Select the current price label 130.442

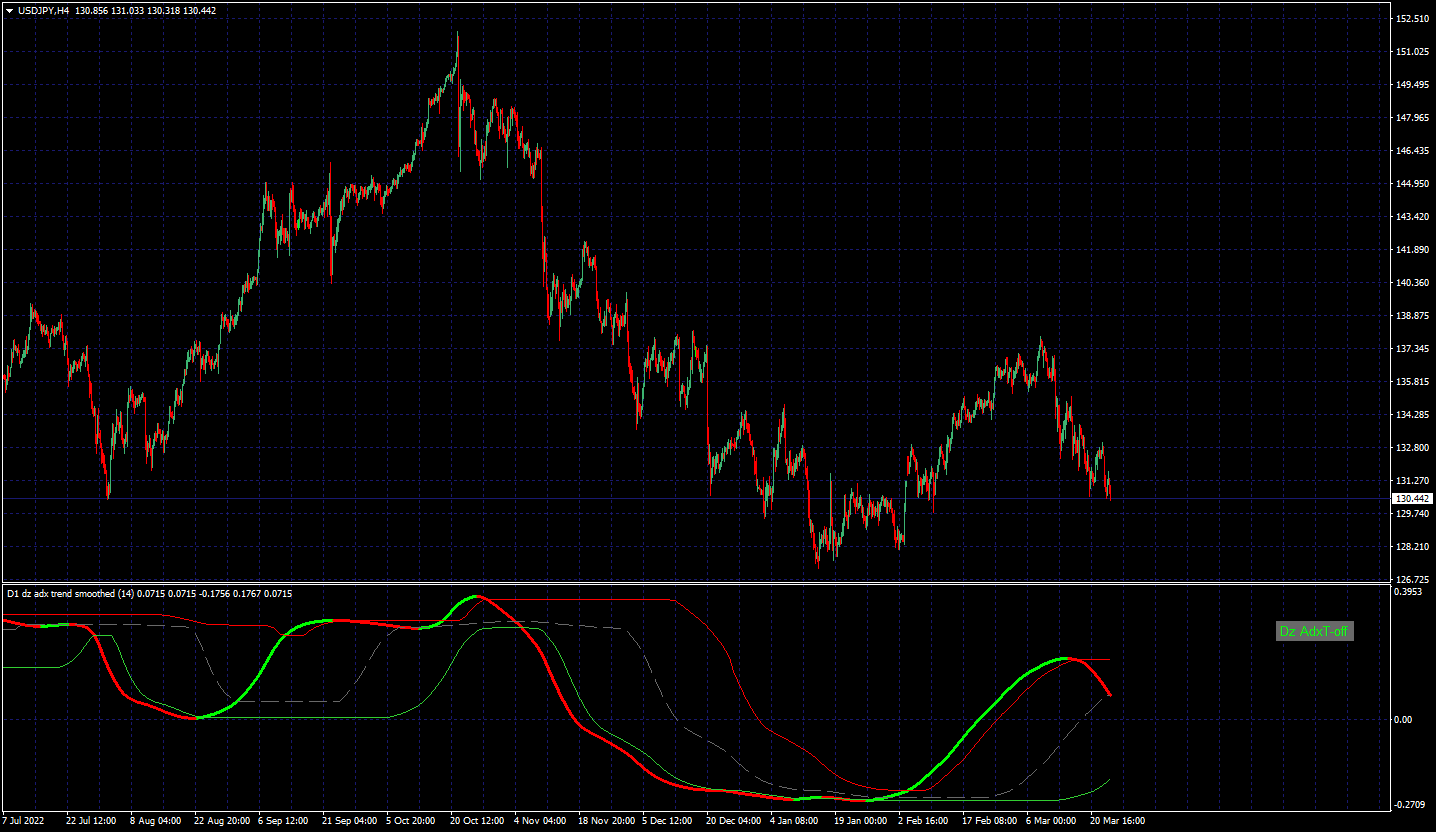1412,498
